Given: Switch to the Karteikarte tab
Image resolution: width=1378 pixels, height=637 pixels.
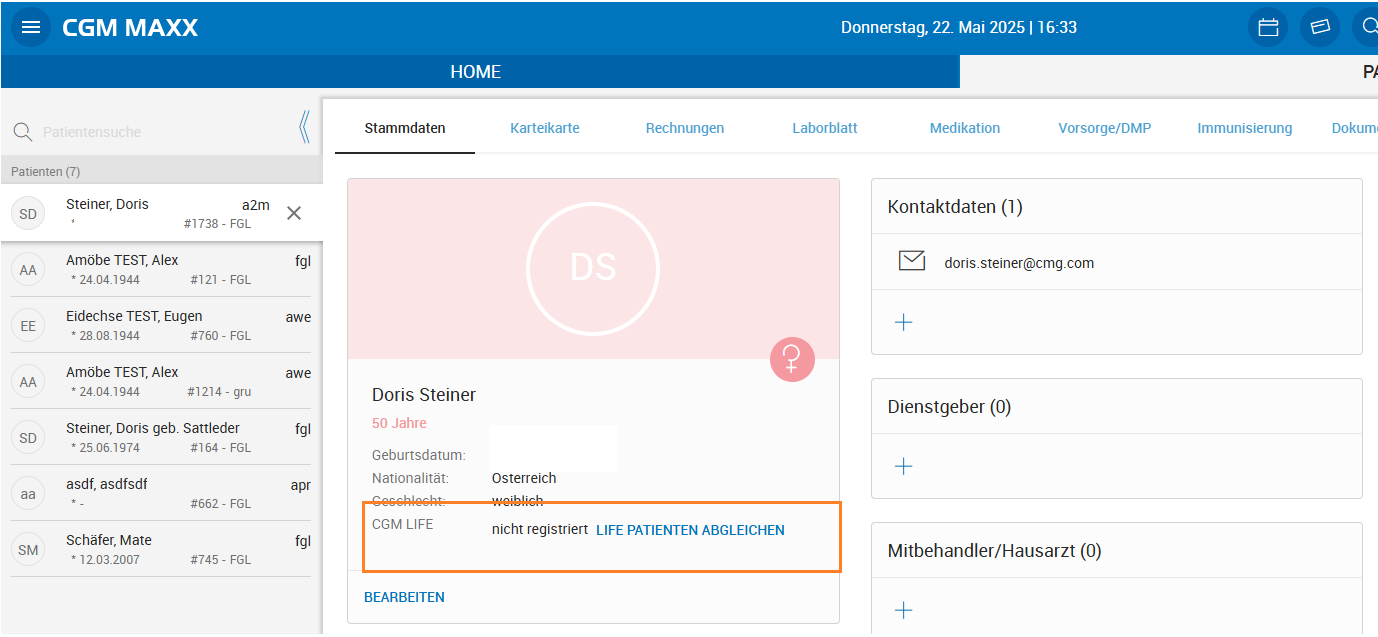Looking at the screenshot, I should (544, 128).
